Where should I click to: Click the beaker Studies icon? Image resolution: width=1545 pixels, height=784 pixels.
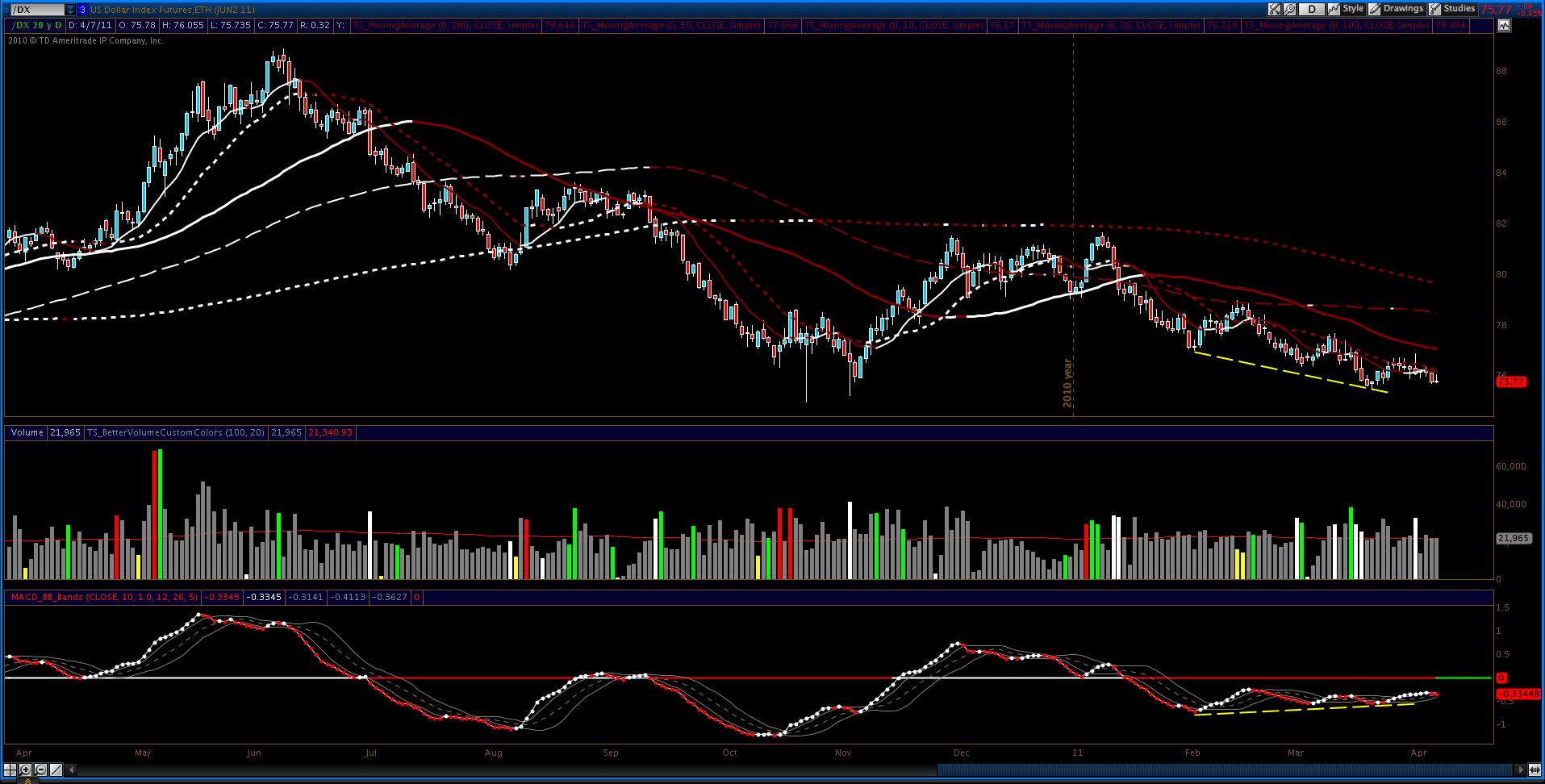1434,10
